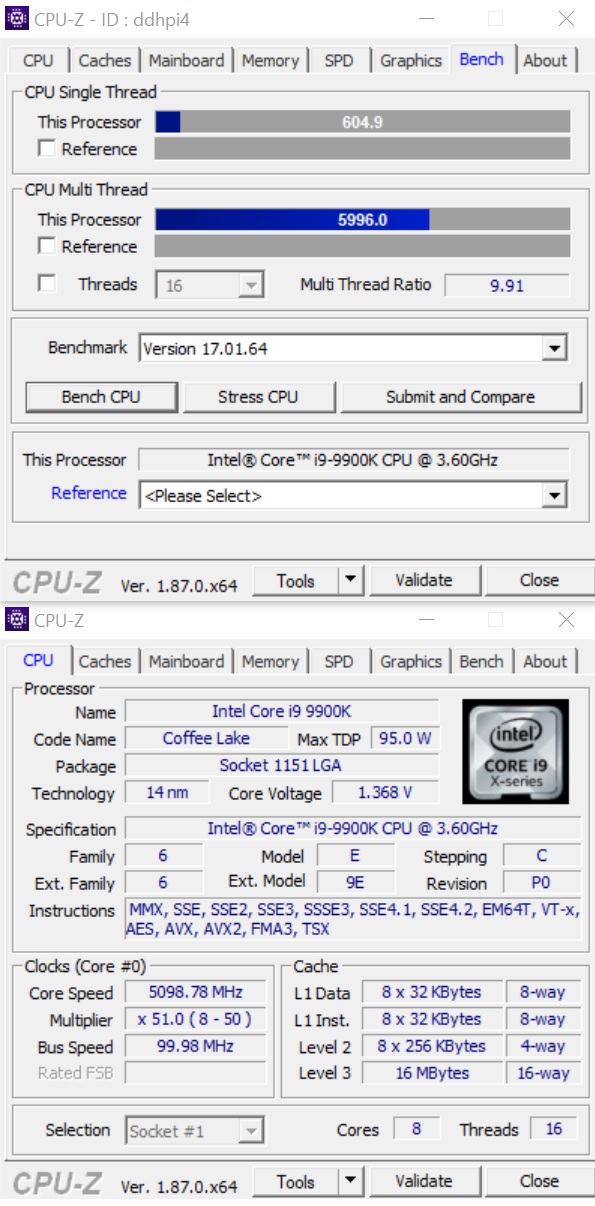Tick the Threads checkbox
The image size is (595, 1206).
point(46,283)
